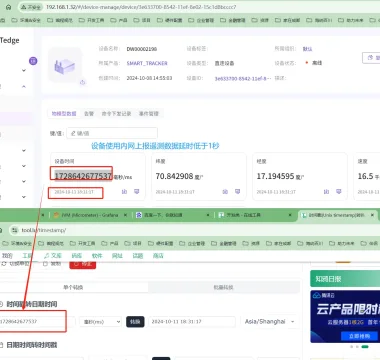Select the first device data tab left of 告警
Viewport: 380px width, 360px height.
(x=64, y=114)
